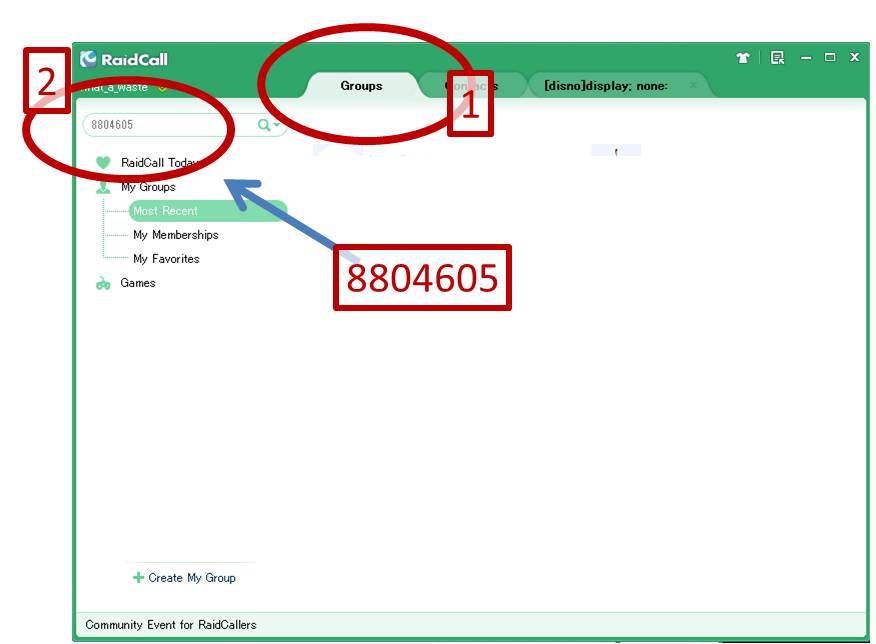Minimize the RaidCall window

[806, 58]
